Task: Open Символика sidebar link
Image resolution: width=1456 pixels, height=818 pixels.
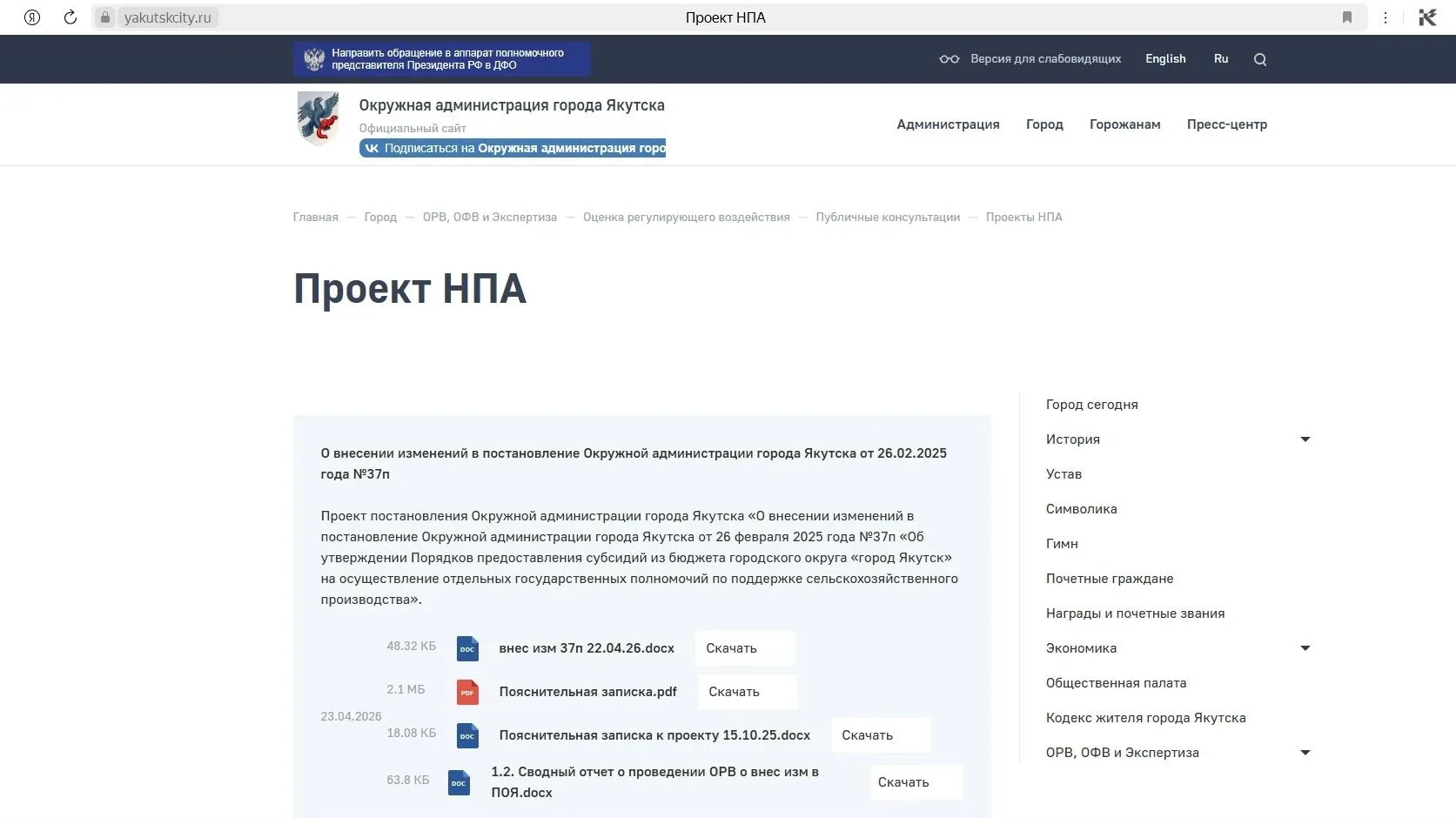Action: pos(1081,509)
